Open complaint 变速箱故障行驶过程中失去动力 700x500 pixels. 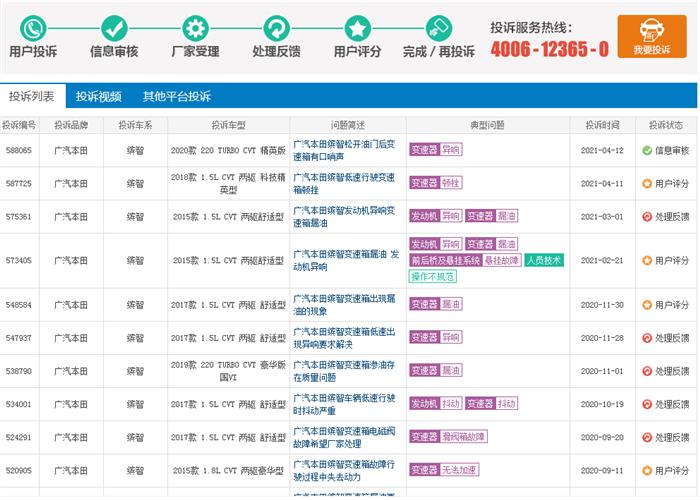344,470
